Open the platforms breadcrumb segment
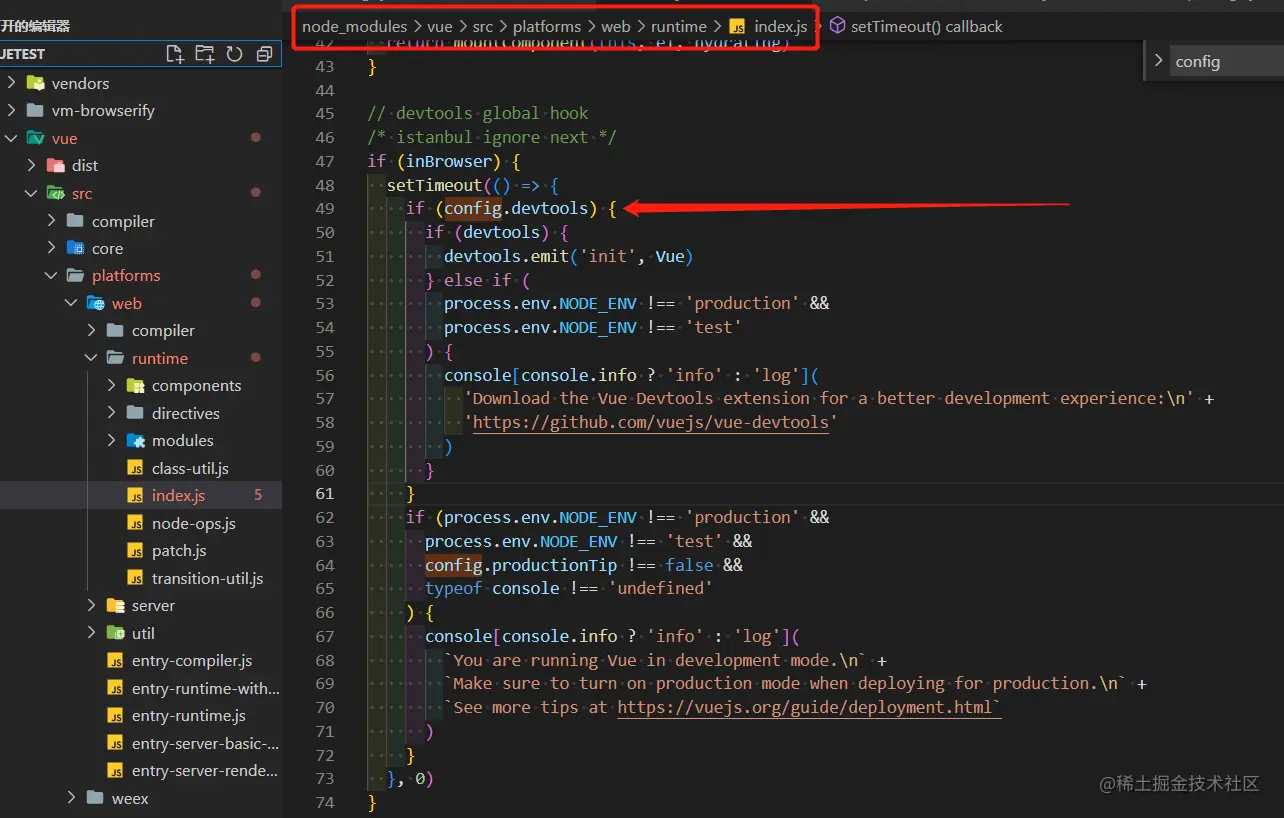 (x=547, y=27)
